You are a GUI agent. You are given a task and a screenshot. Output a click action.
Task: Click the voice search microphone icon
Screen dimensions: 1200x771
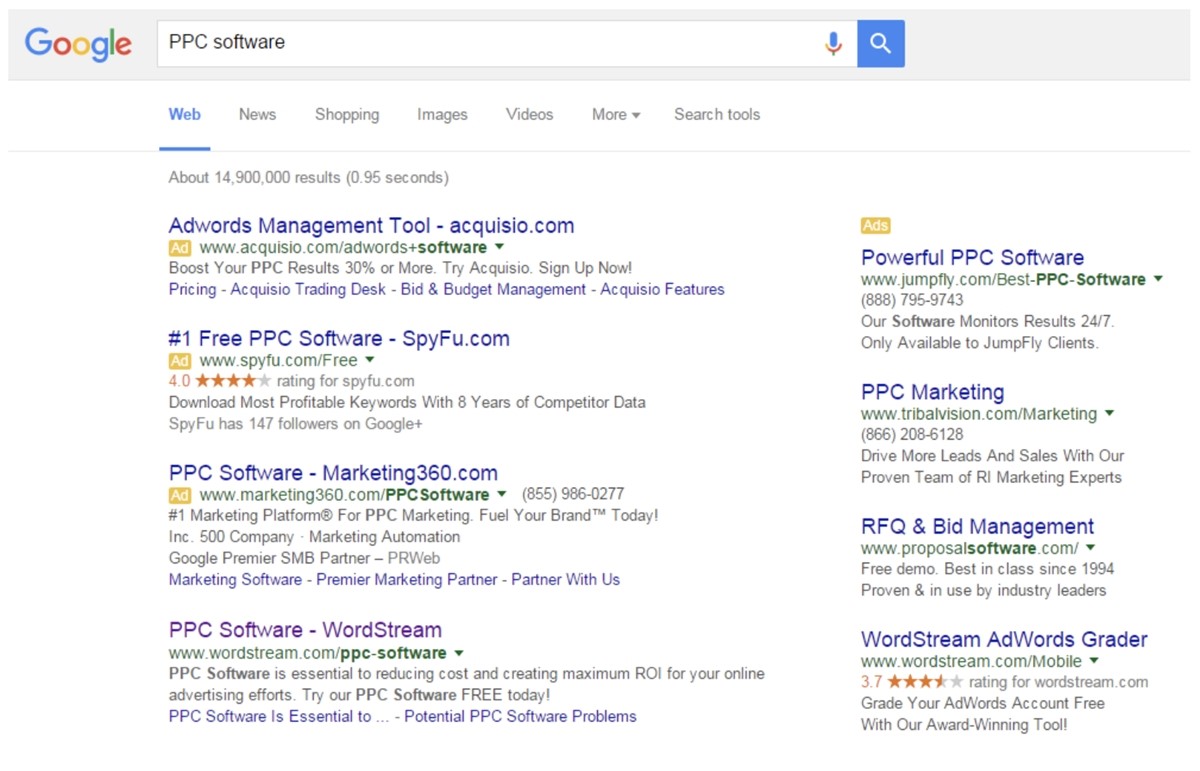click(x=833, y=44)
